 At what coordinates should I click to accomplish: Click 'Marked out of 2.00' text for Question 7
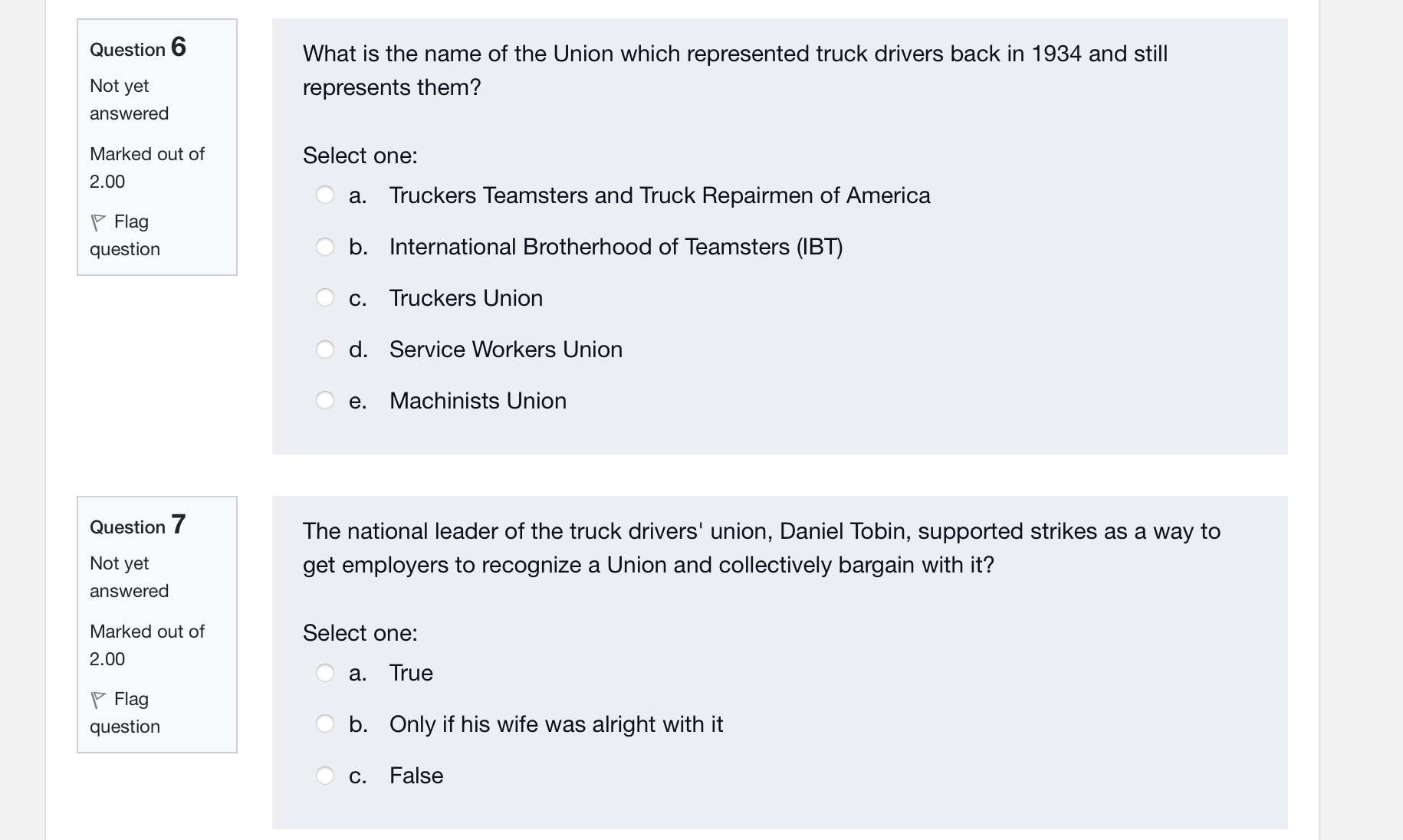point(146,645)
